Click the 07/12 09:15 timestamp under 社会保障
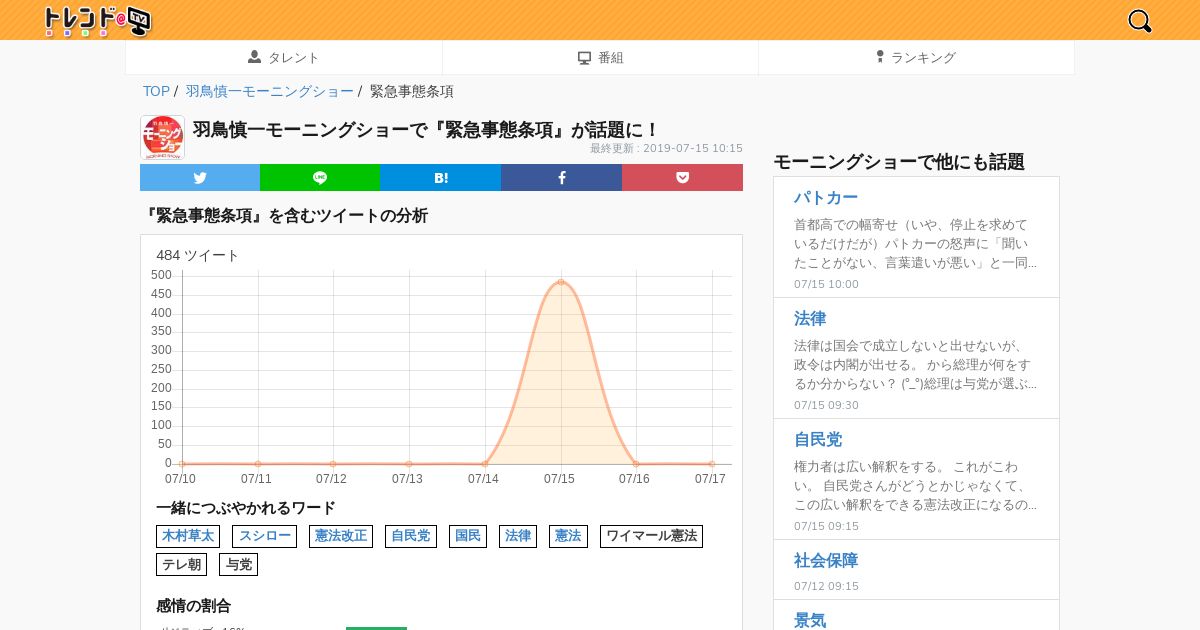 tap(826, 586)
